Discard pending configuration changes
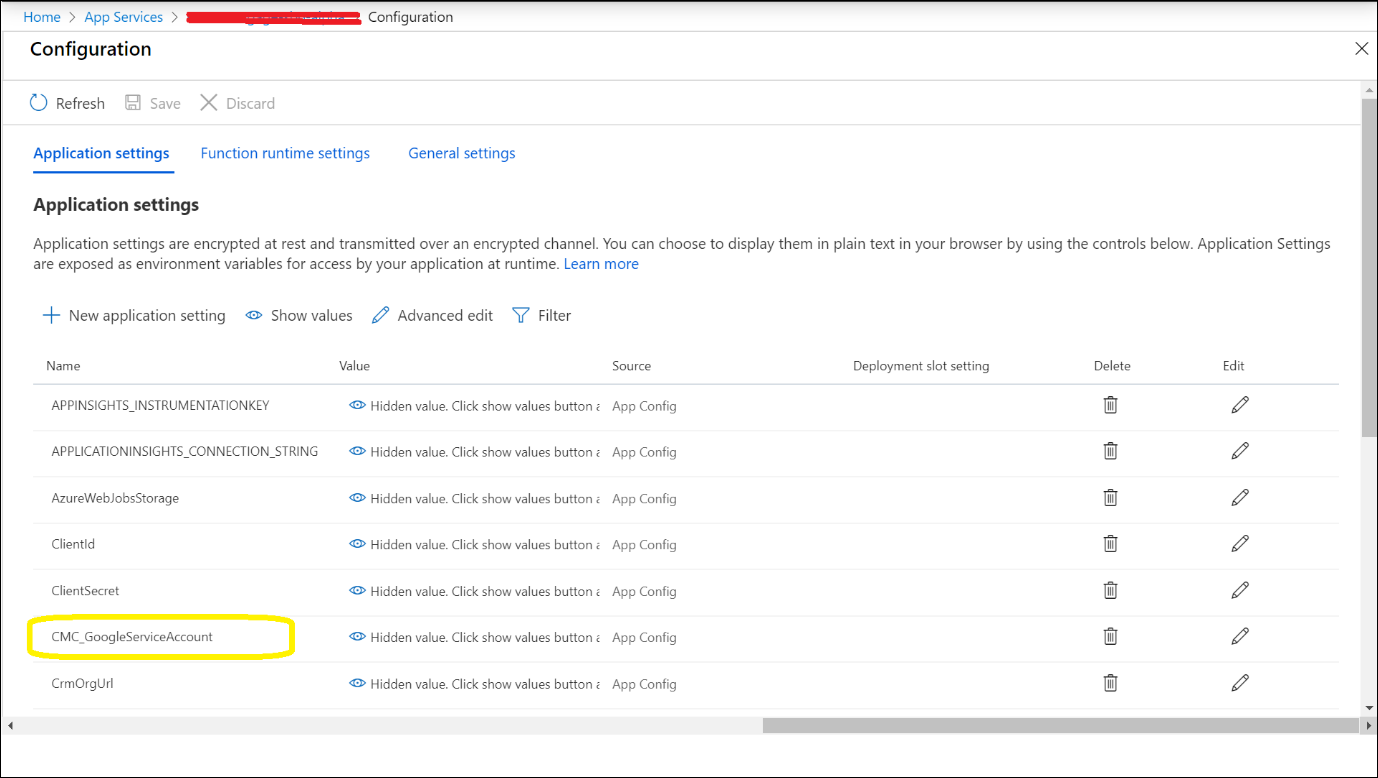Viewport: 1378px width, 778px height. [237, 103]
